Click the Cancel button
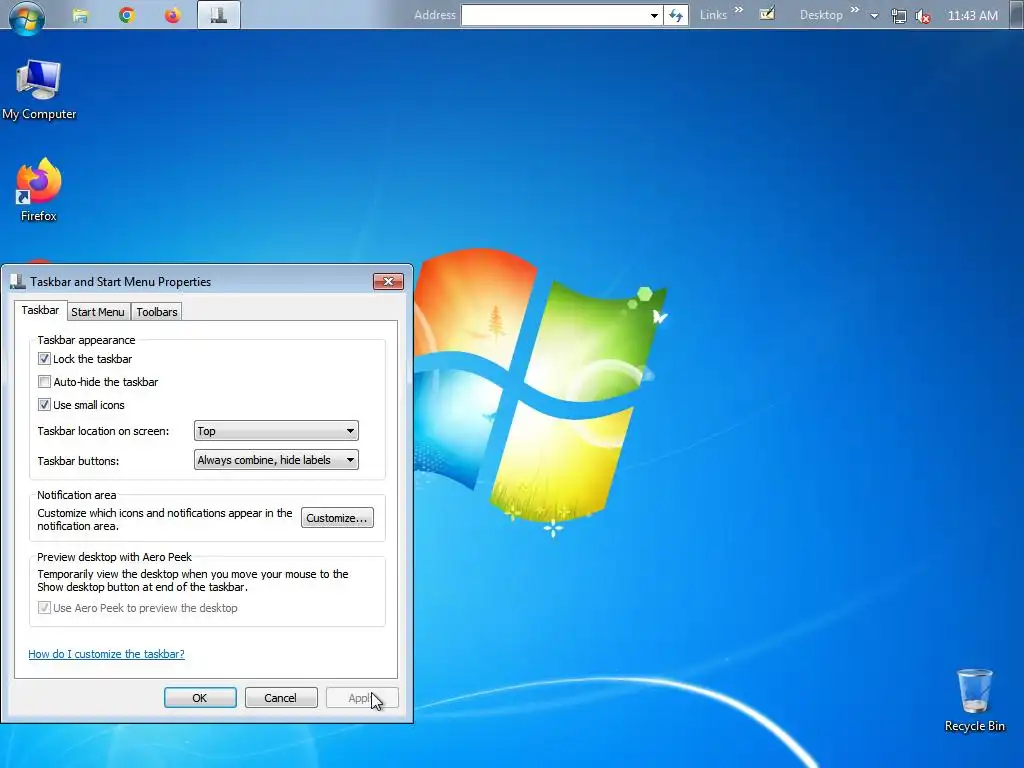 coord(281,697)
